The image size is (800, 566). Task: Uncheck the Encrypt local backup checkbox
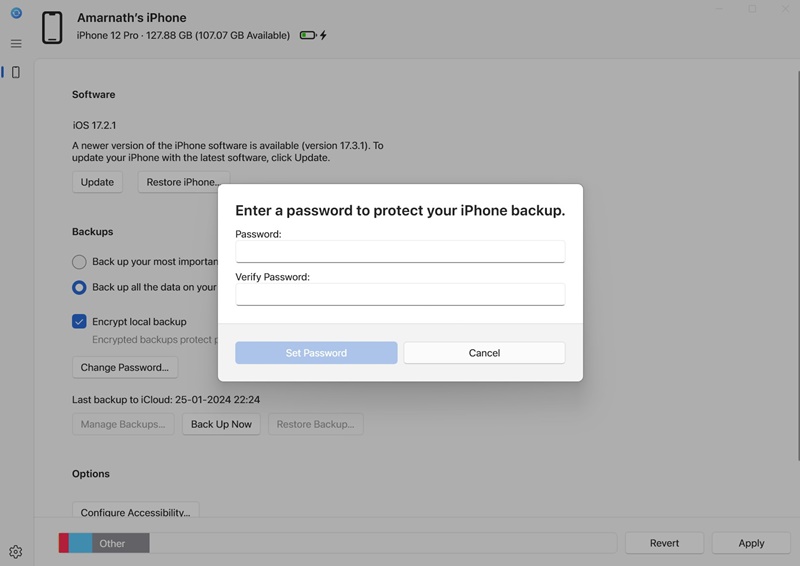tap(79, 322)
